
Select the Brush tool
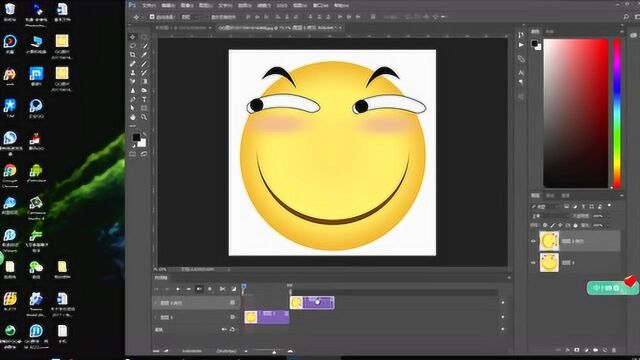tap(144, 63)
